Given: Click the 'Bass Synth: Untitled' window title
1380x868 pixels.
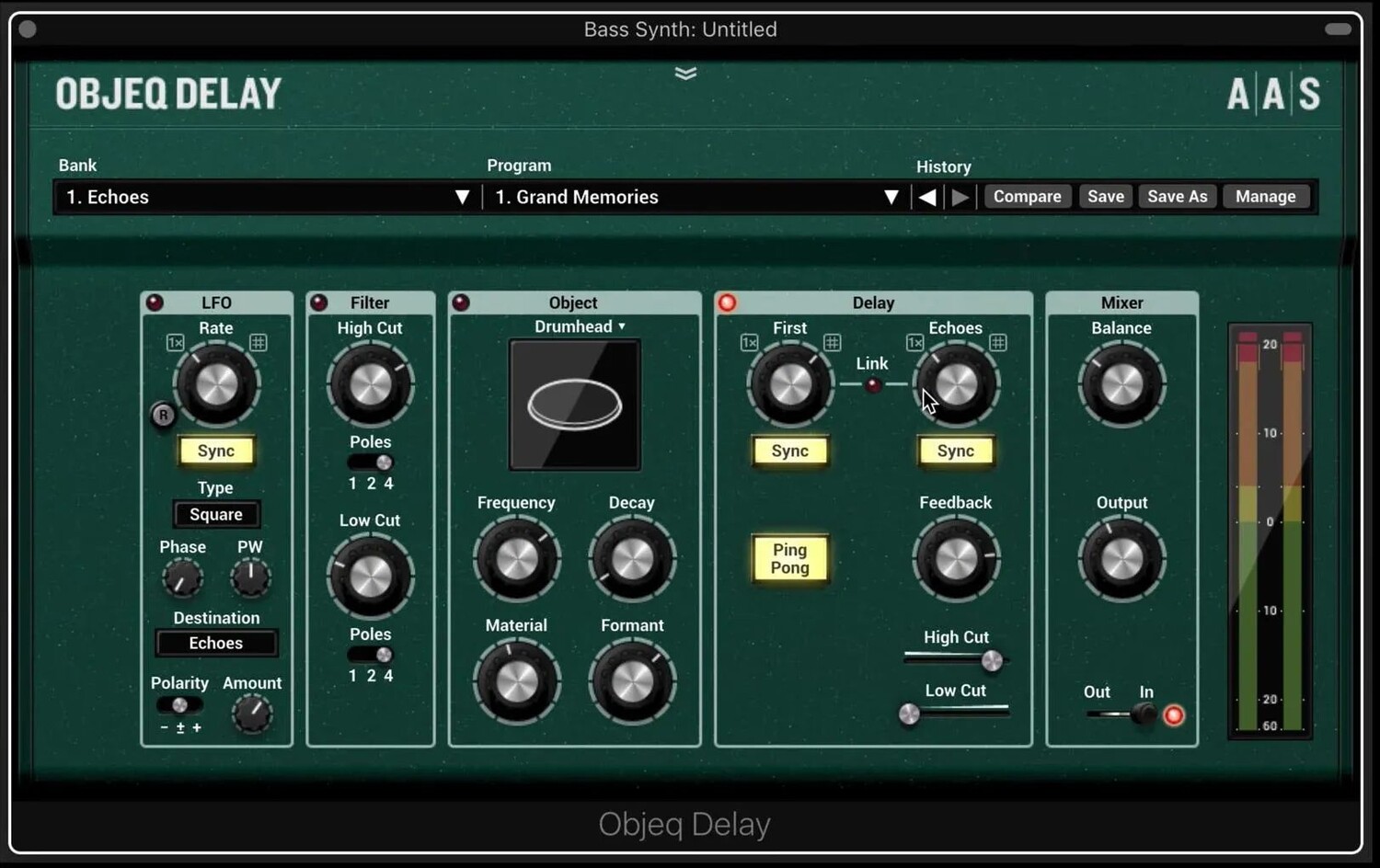Looking at the screenshot, I should [681, 29].
